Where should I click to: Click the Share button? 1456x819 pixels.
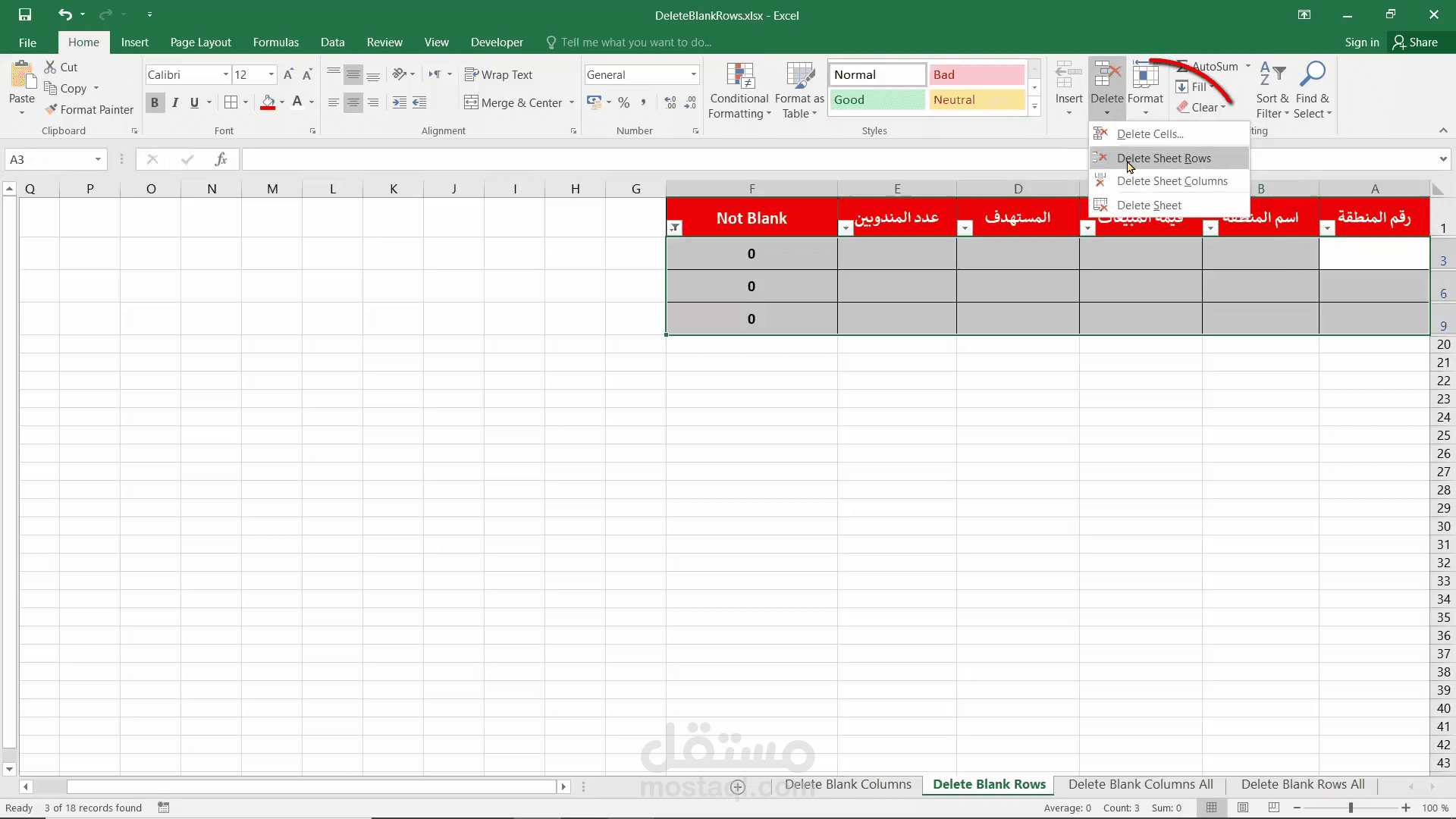click(x=1415, y=42)
